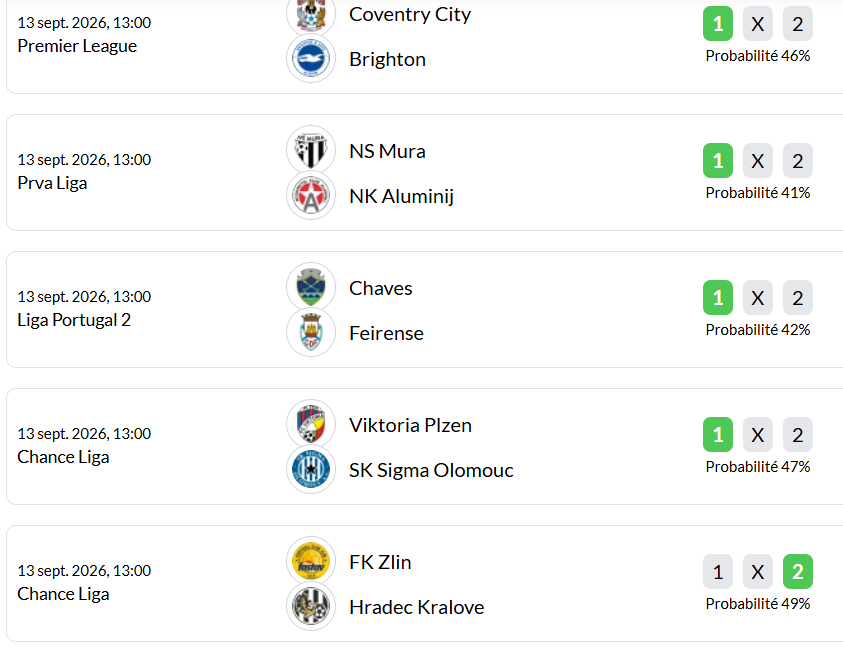Open the Hradec Kralove crest
The image size is (843, 649).
pyautogui.click(x=311, y=607)
